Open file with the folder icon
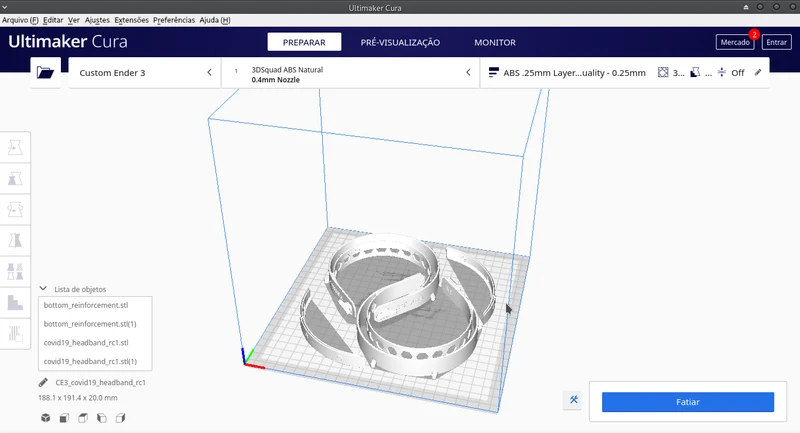The width and height of the screenshot is (800, 433). click(45, 72)
